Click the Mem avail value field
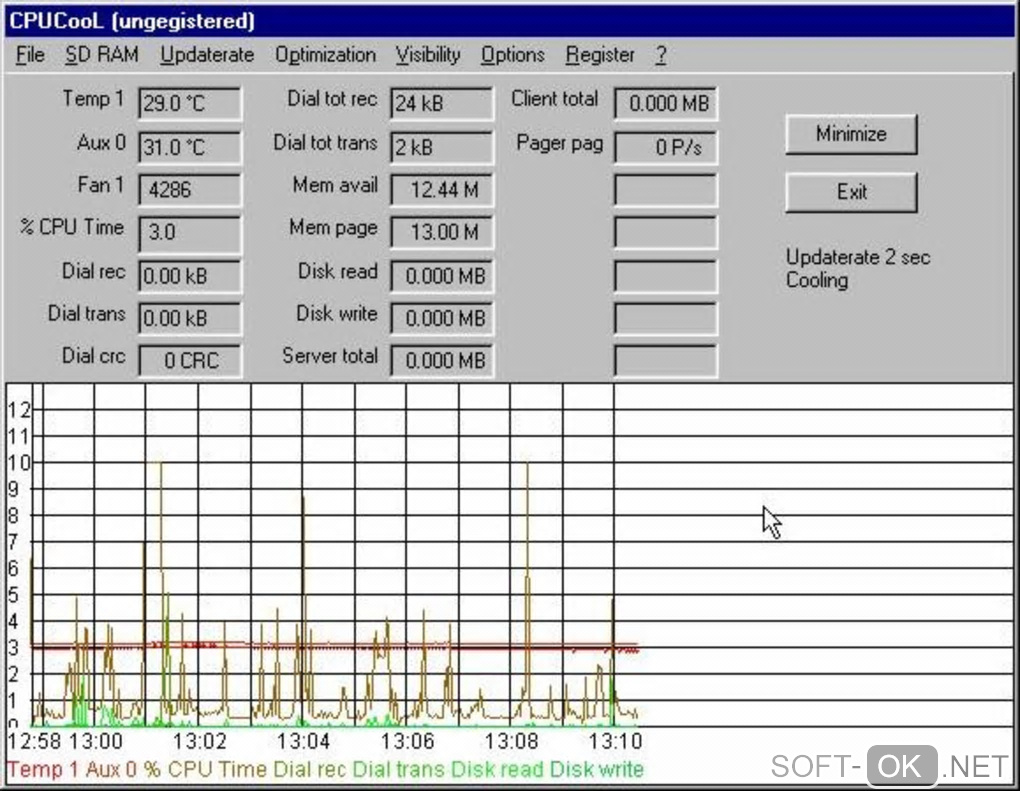 tap(441, 190)
